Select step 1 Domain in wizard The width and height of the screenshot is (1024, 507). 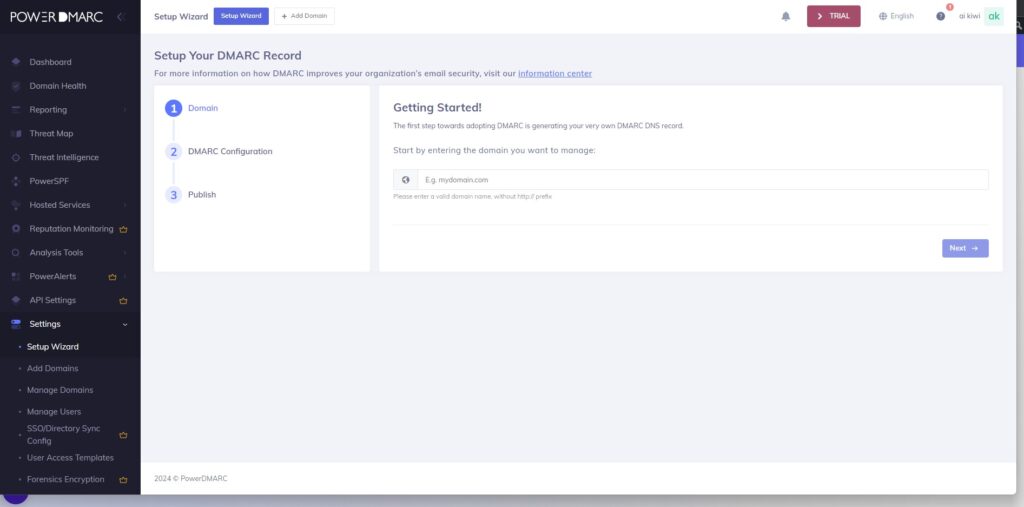192,108
